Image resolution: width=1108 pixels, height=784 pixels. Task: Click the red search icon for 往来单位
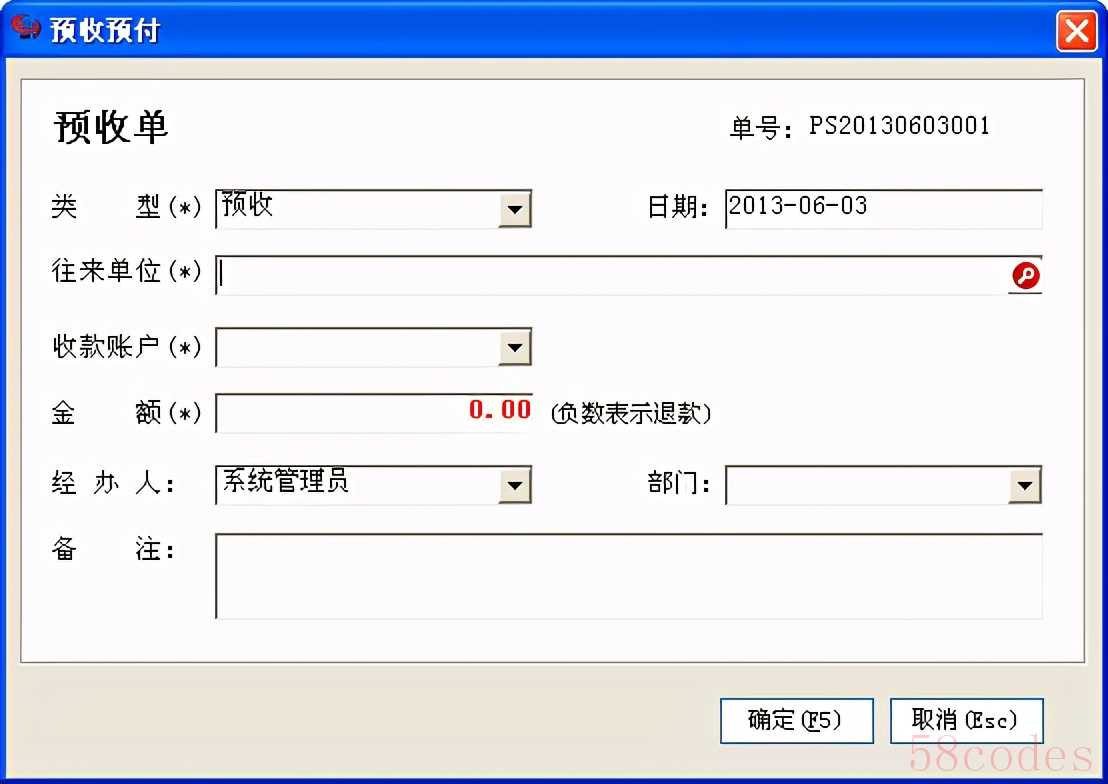coord(1025,275)
